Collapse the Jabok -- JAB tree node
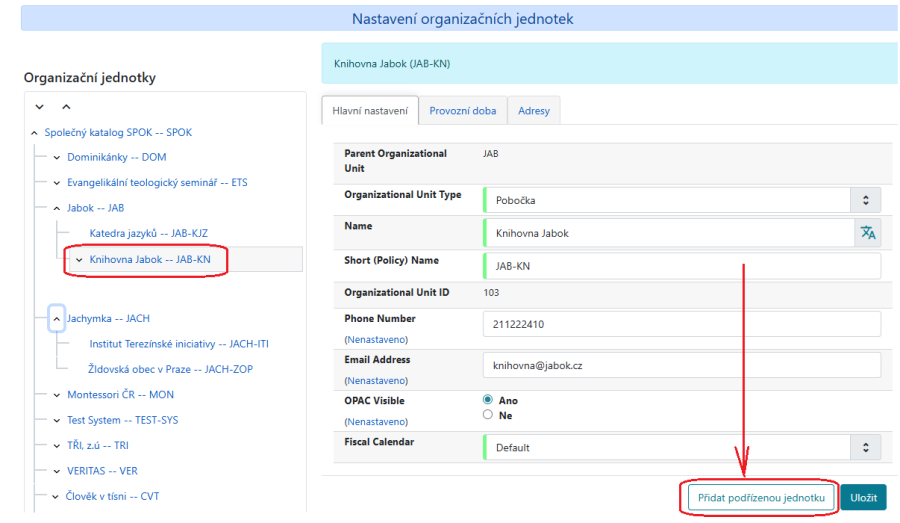This screenshot has height=523, width=900. pos(56,208)
